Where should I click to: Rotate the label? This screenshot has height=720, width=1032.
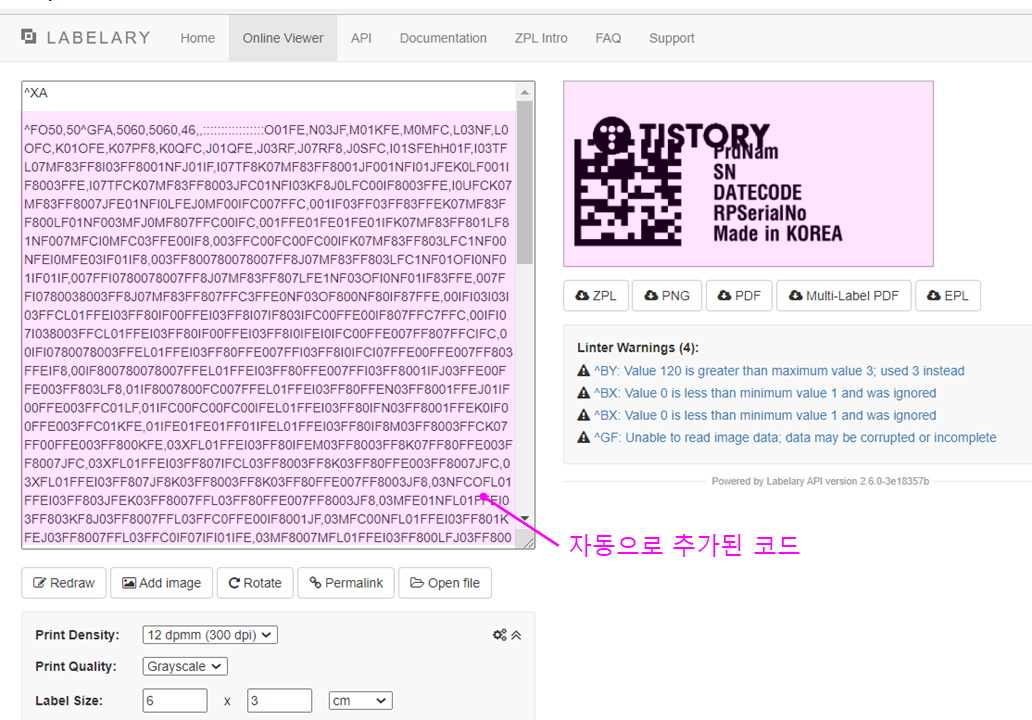coord(255,583)
